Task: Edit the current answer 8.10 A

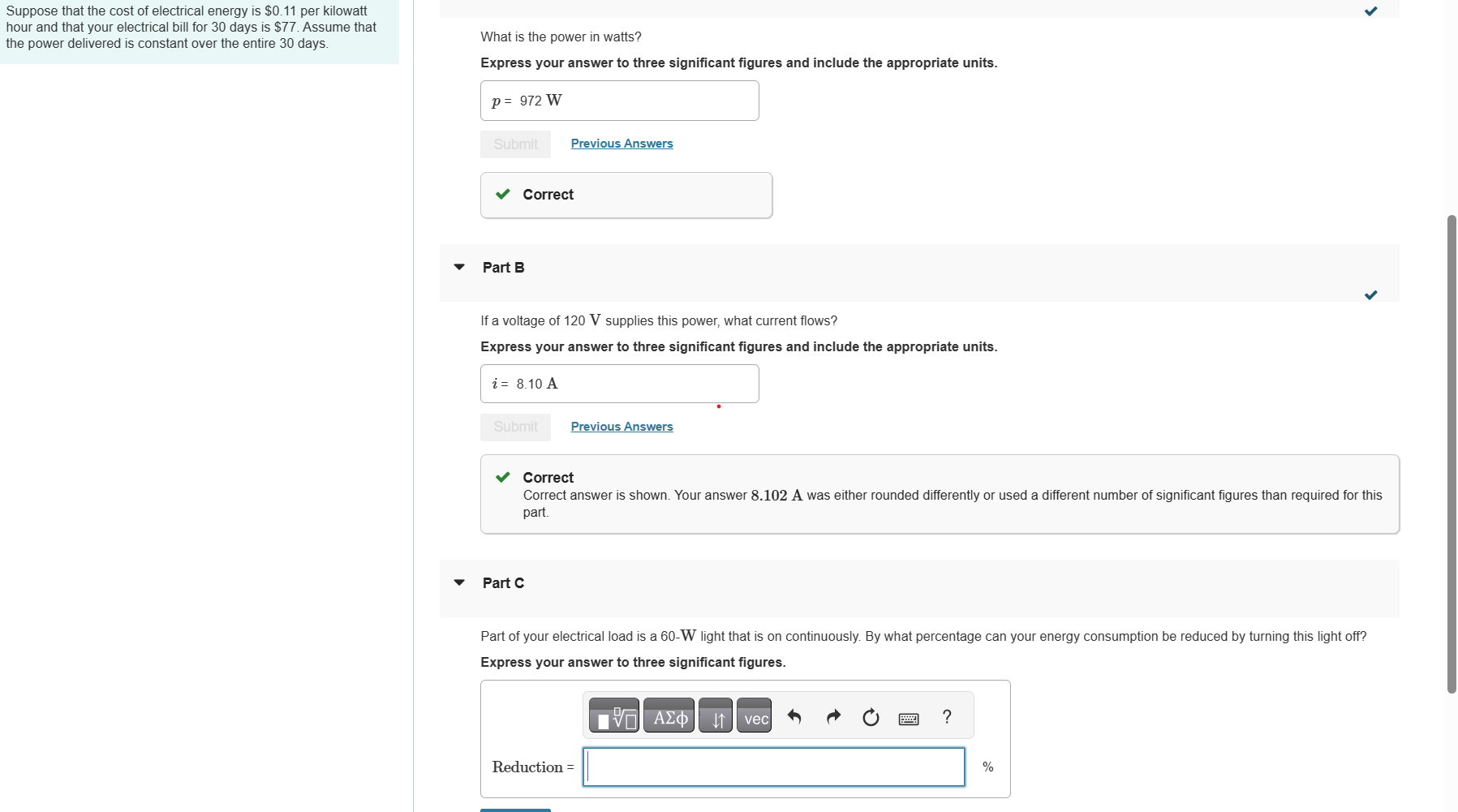Action: point(619,383)
